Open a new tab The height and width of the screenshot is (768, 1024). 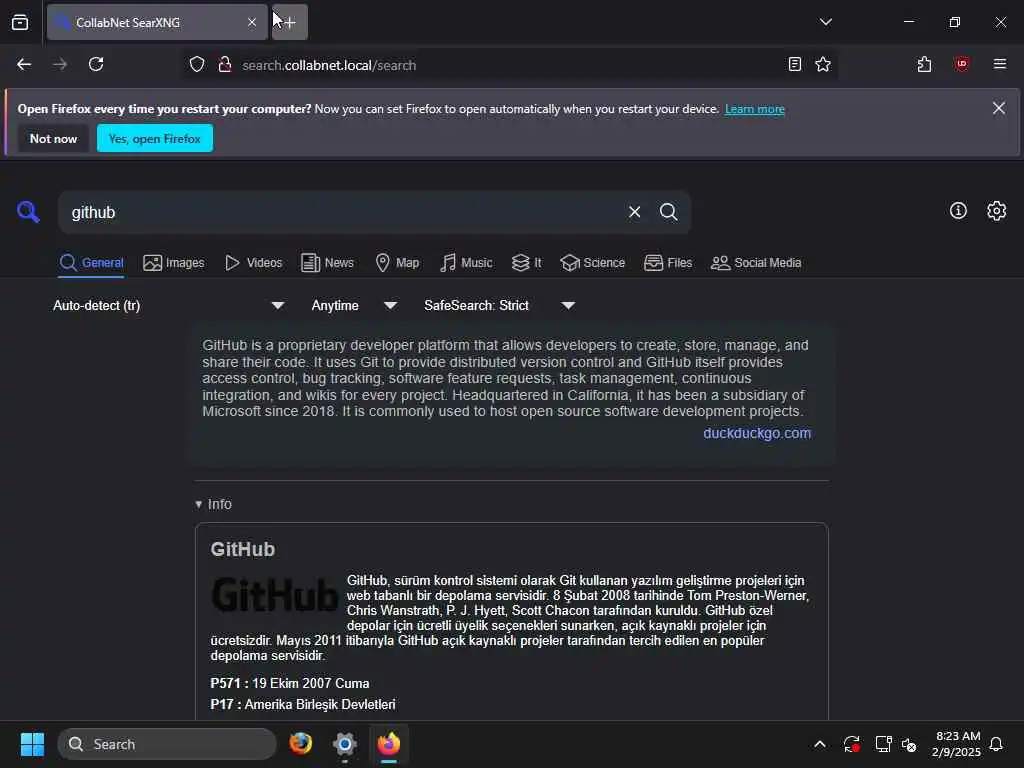pos(290,22)
